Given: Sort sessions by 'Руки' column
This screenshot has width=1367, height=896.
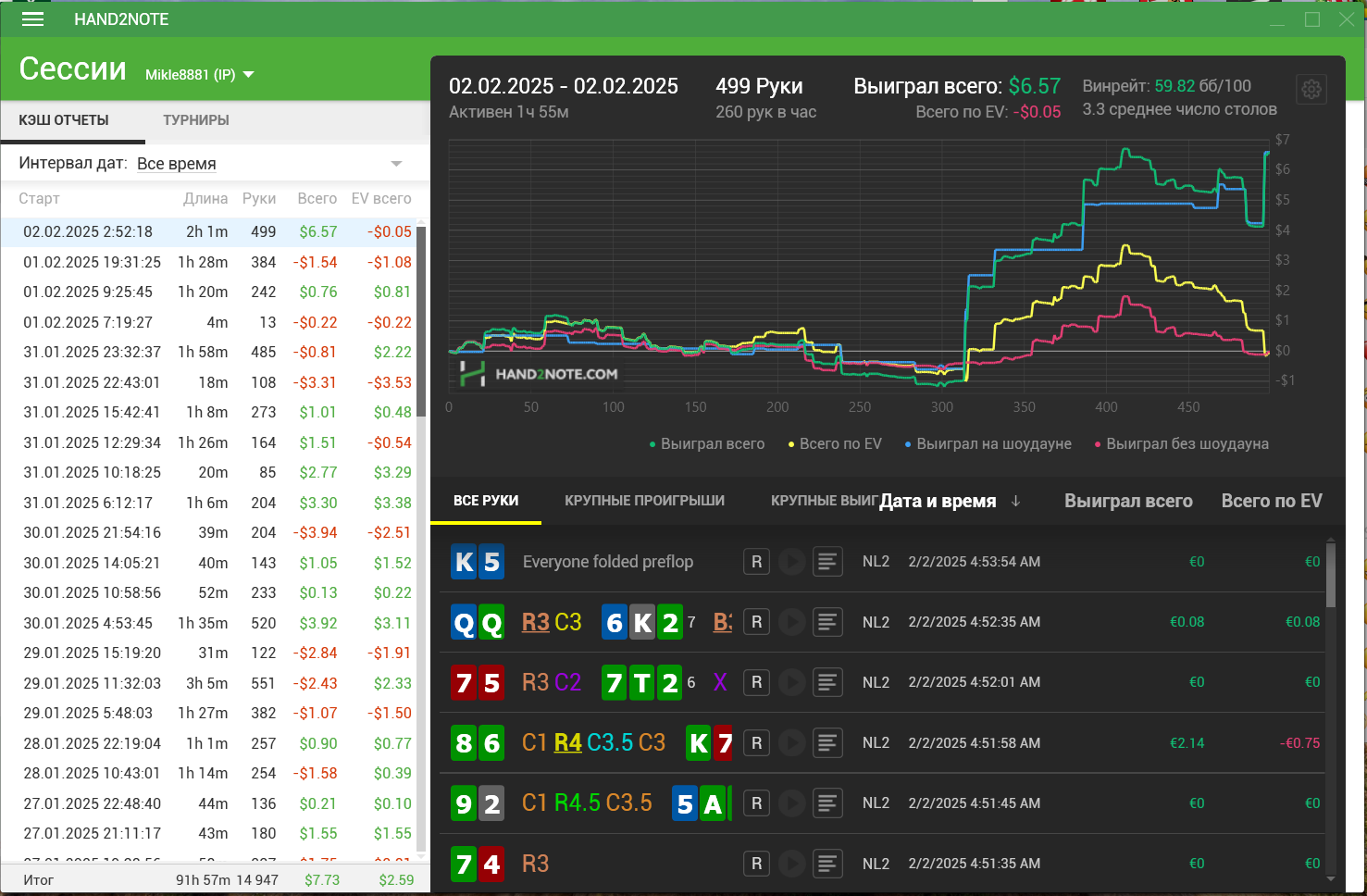Looking at the screenshot, I should point(259,199).
